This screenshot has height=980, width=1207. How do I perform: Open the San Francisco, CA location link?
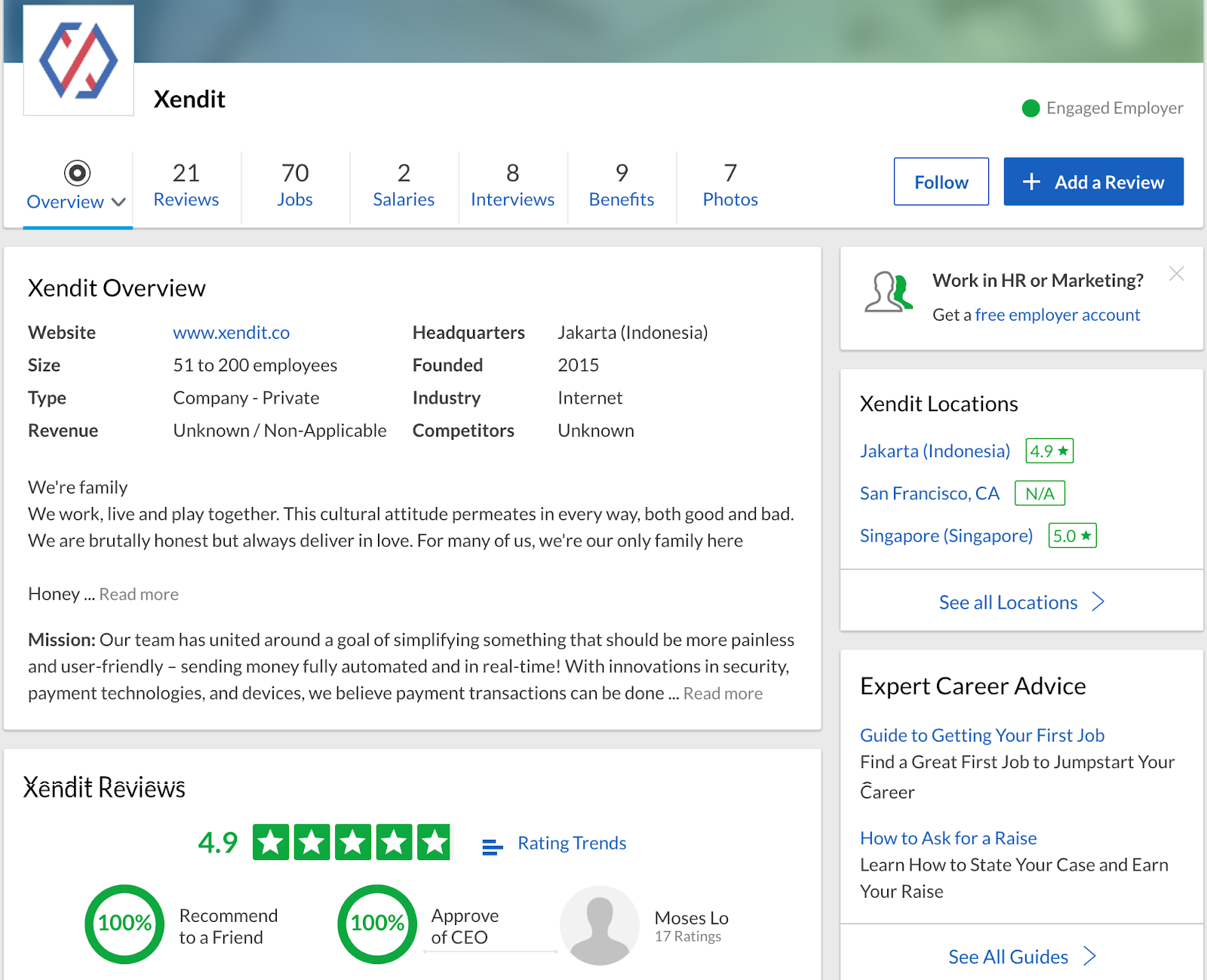(929, 493)
